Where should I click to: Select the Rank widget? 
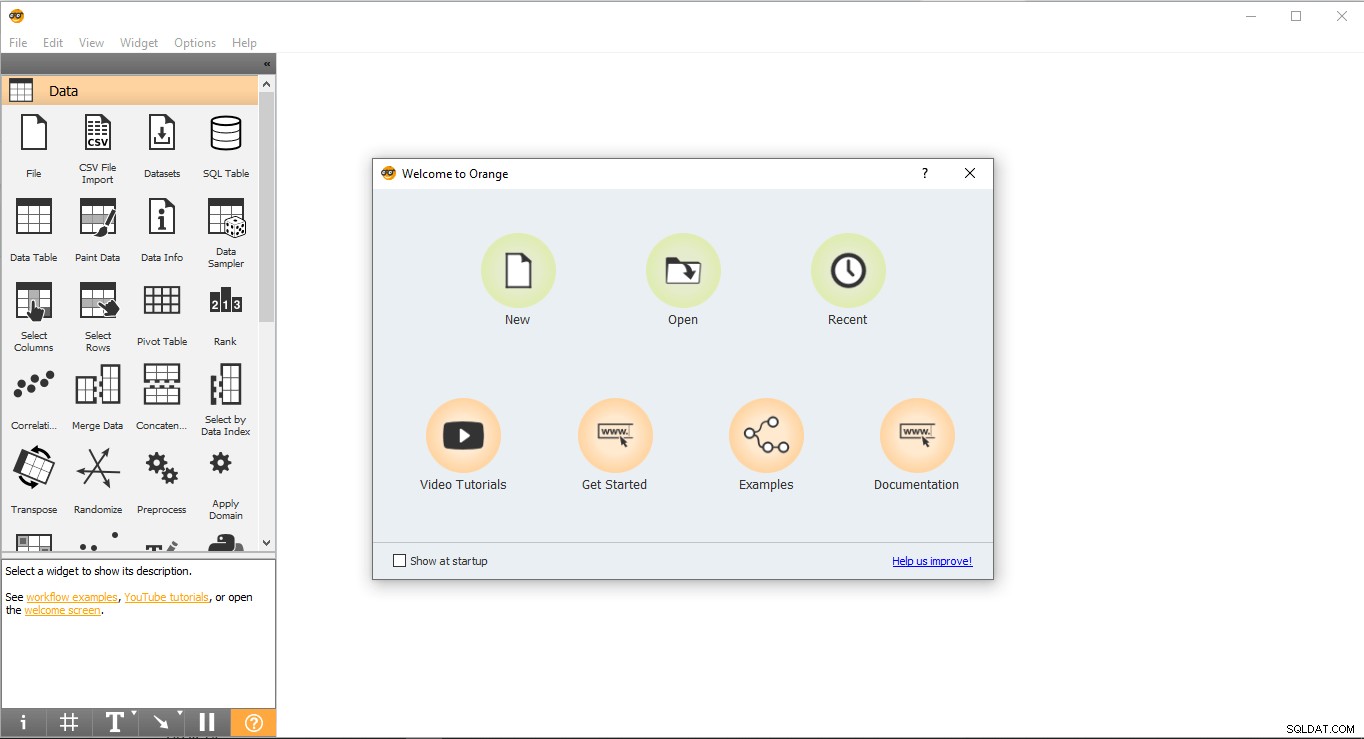click(226, 301)
